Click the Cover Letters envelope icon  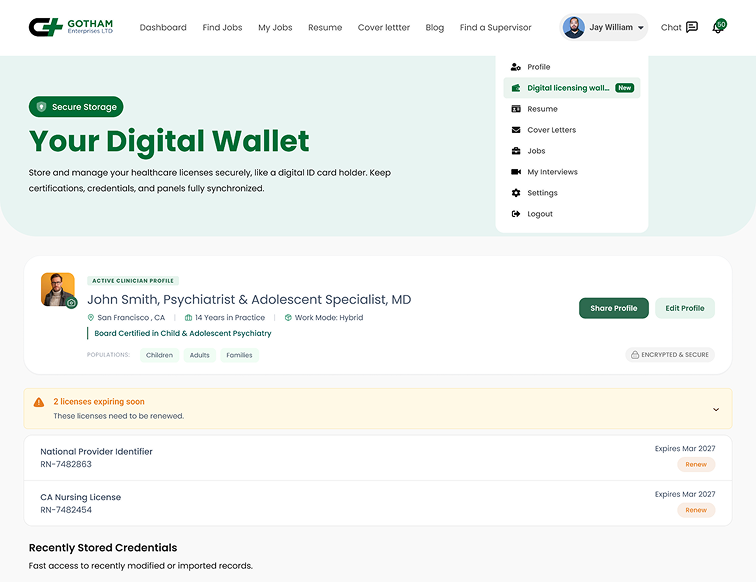click(516, 130)
